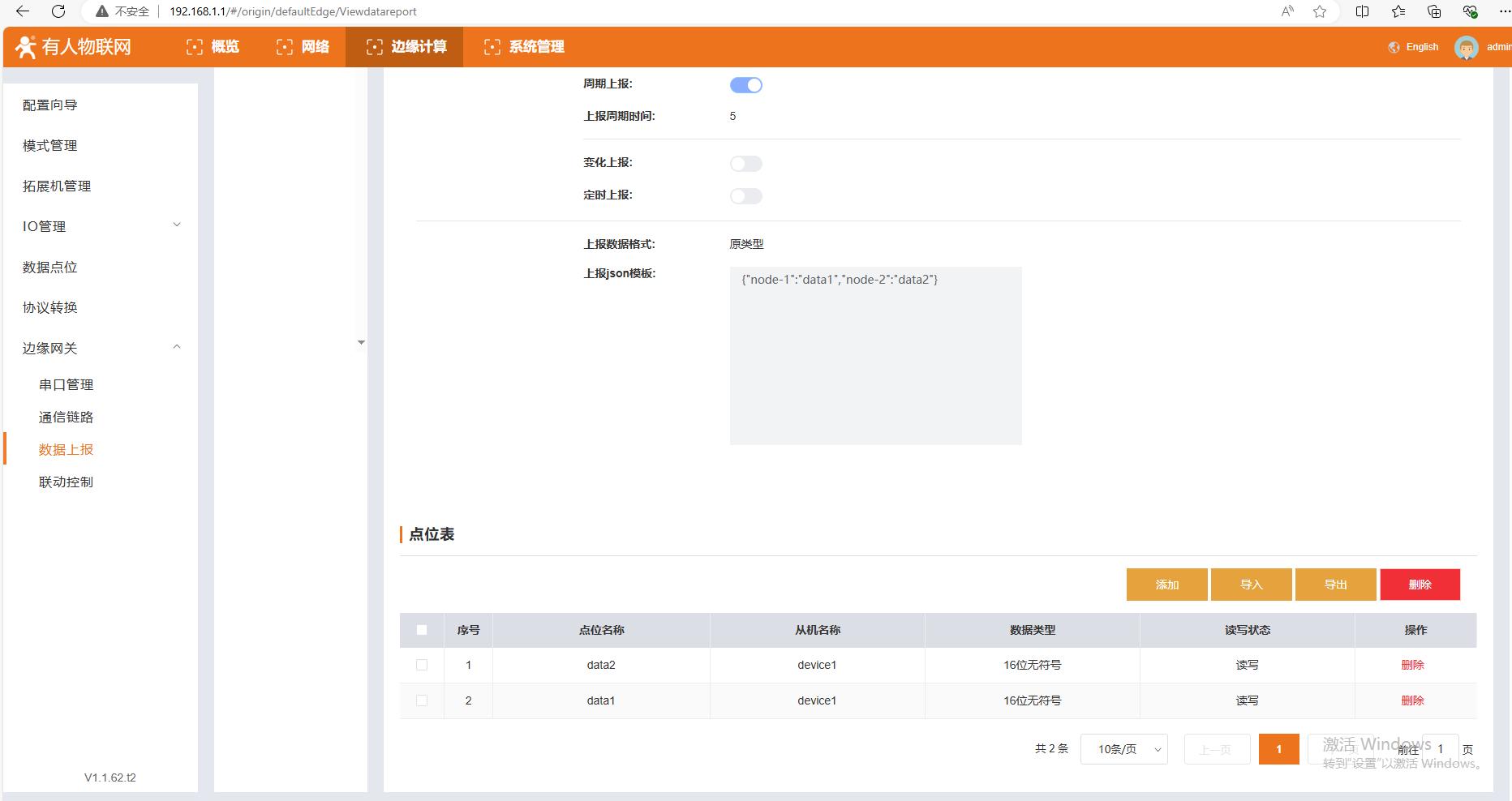Click the orange 添加 button
The height and width of the screenshot is (801, 1512).
click(1166, 585)
